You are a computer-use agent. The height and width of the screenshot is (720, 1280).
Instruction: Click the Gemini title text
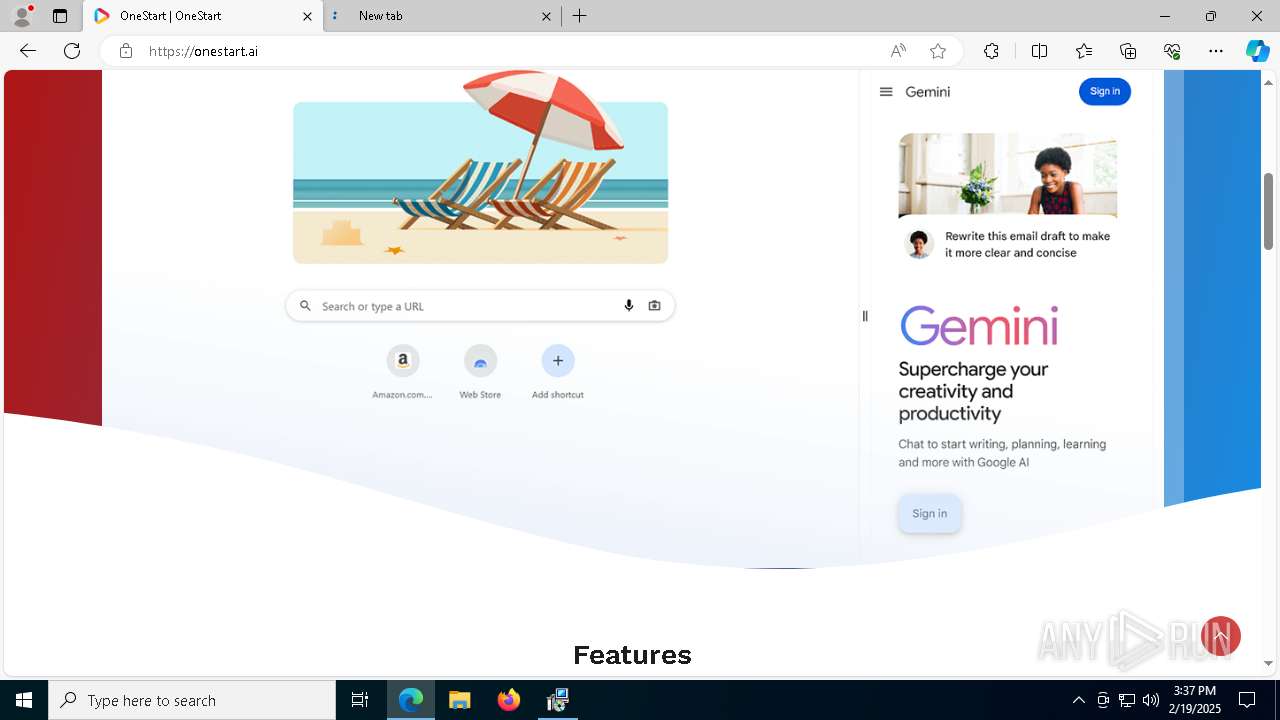pos(928,92)
